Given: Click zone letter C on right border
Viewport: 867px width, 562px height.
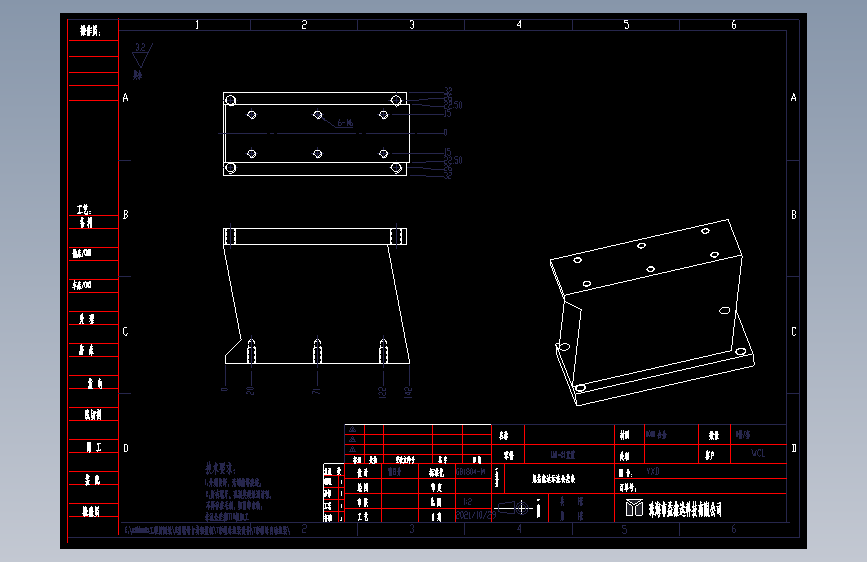Looking at the screenshot, I should pyautogui.click(x=793, y=331).
